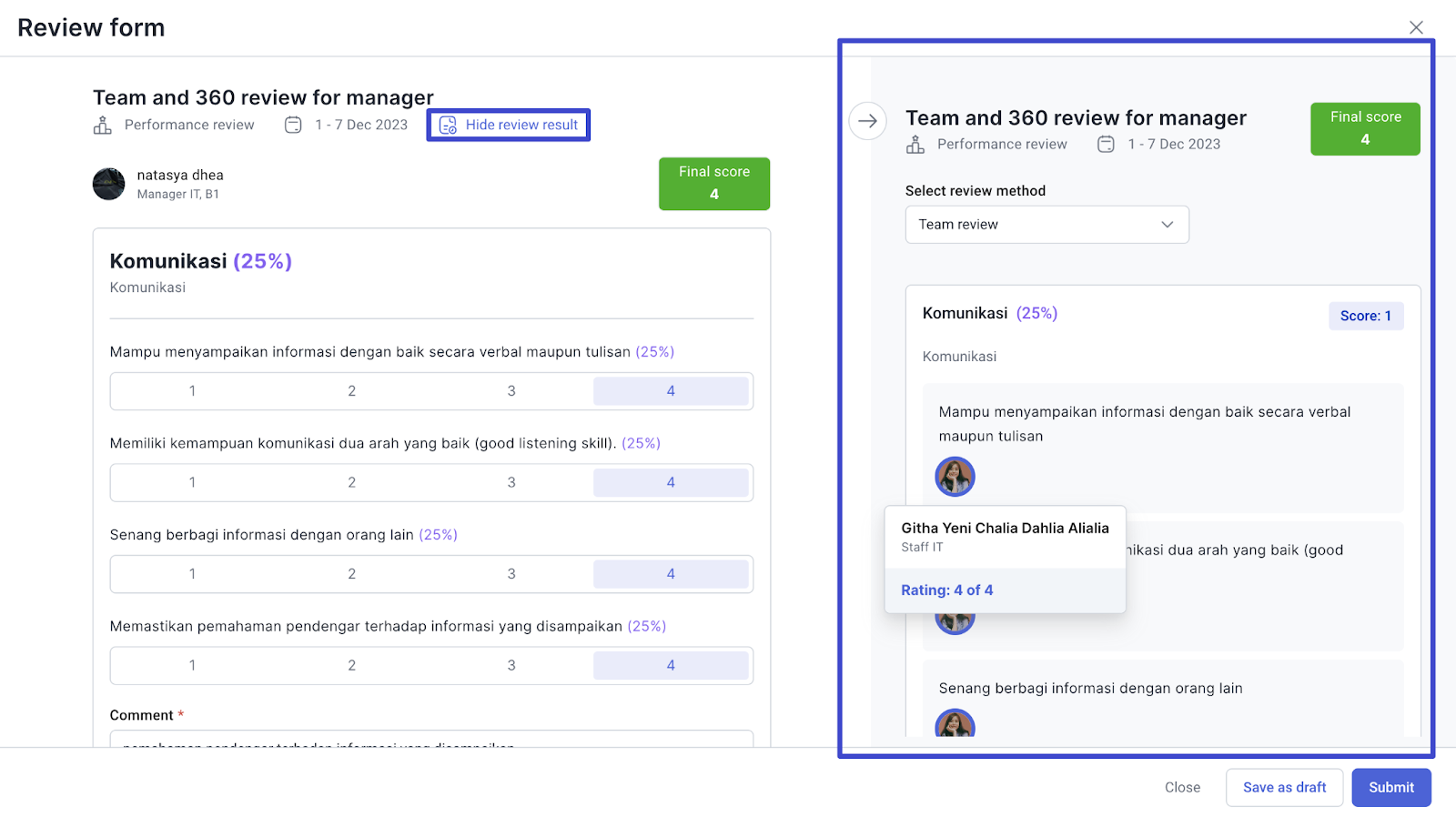Click the Comment text field

pyautogui.click(x=431, y=739)
